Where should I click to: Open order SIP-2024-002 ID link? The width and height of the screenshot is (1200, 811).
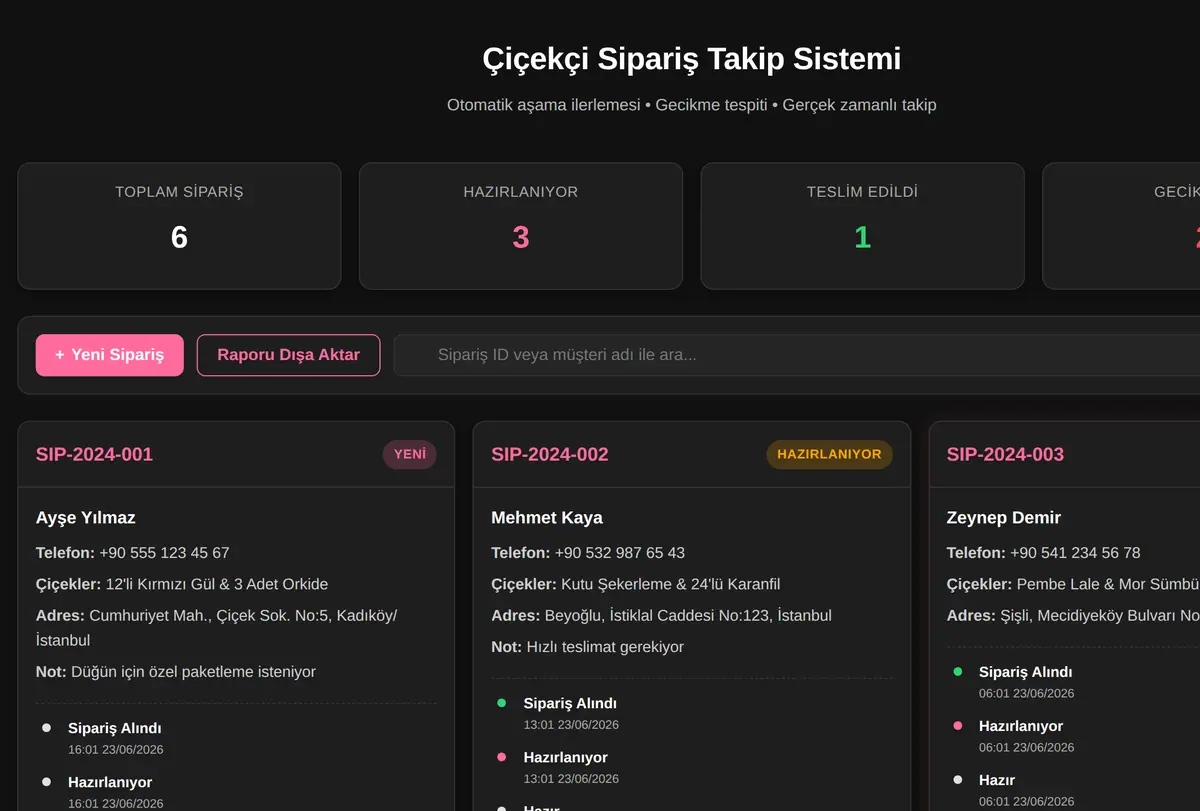550,454
